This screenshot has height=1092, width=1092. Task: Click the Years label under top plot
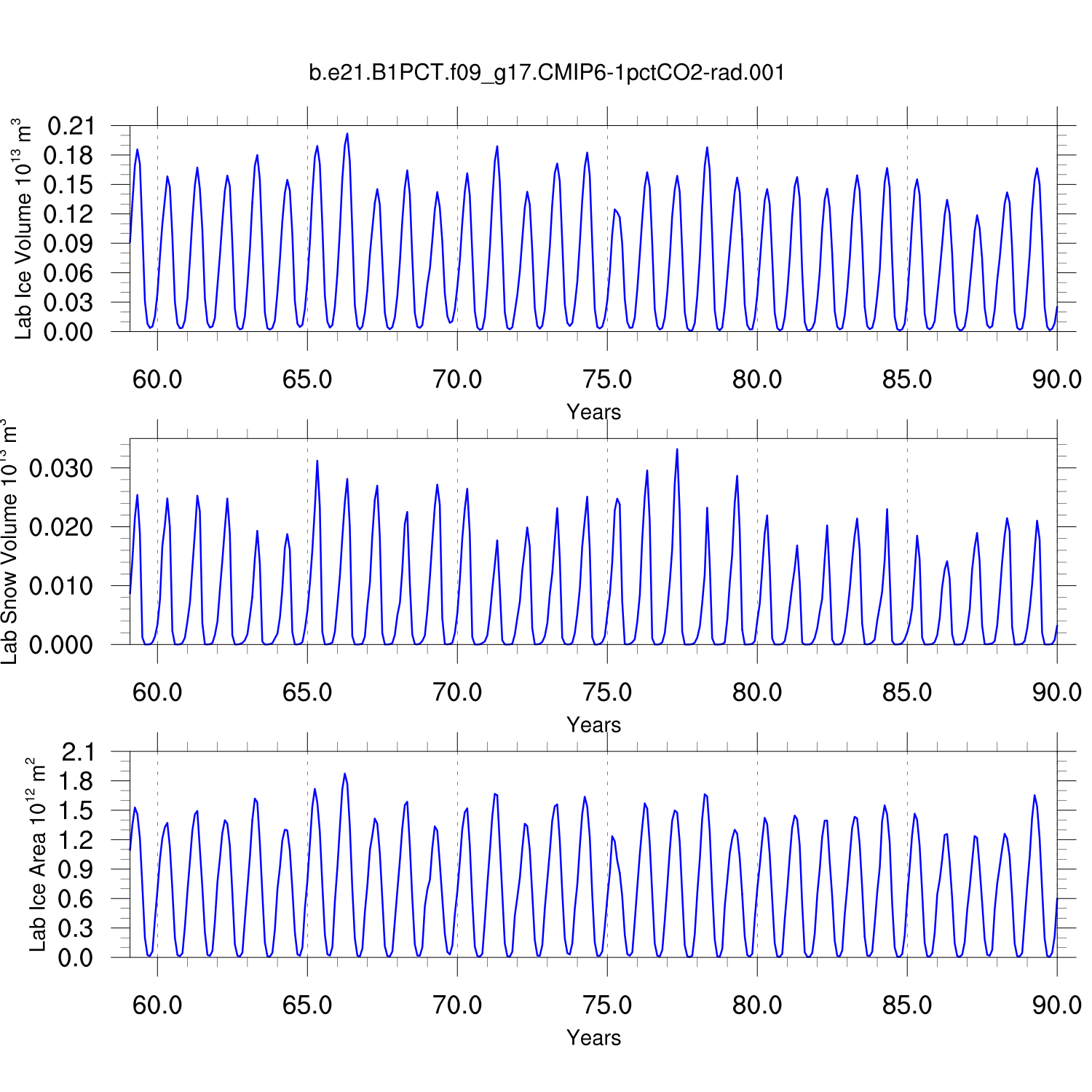(x=593, y=412)
